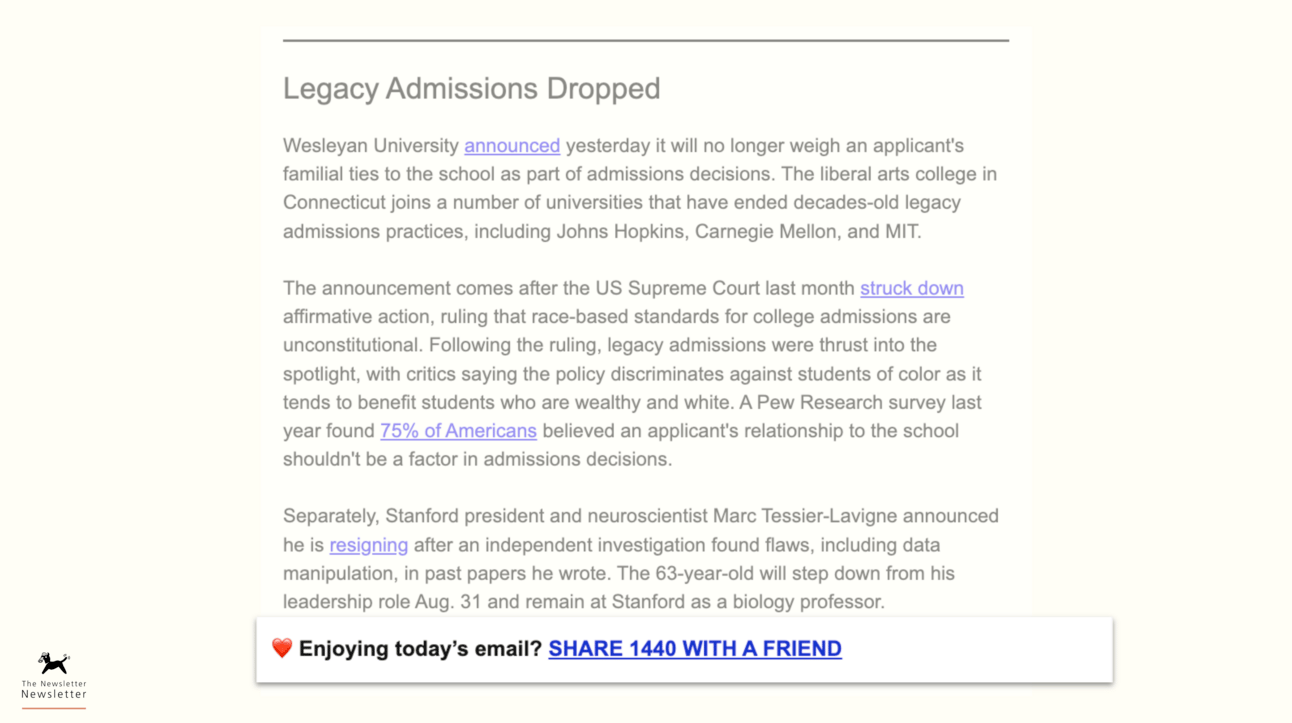Click the horizontal divider above the heading

(x=645, y=41)
